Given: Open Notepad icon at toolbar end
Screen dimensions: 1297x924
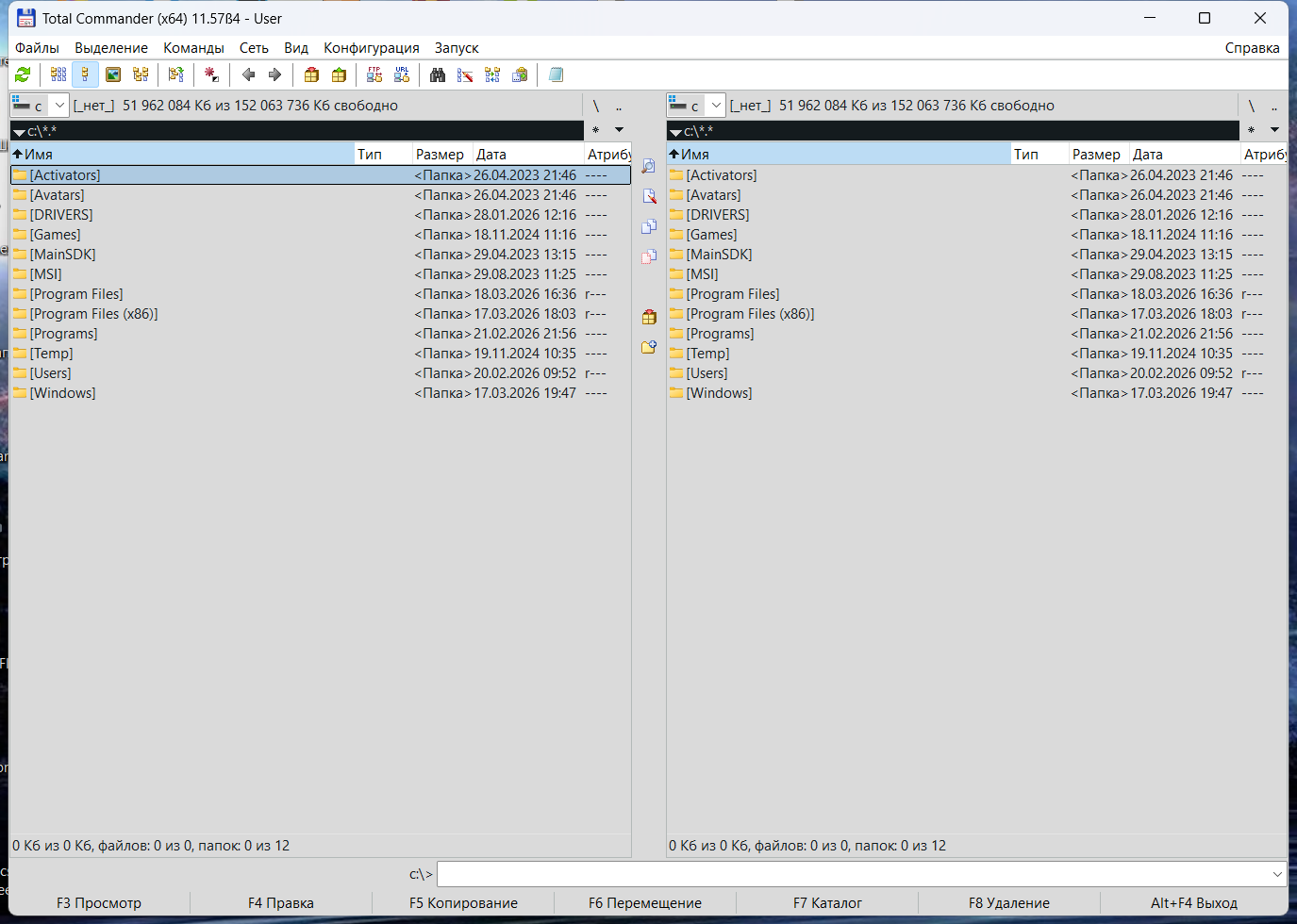Looking at the screenshot, I should click(556, 74).
